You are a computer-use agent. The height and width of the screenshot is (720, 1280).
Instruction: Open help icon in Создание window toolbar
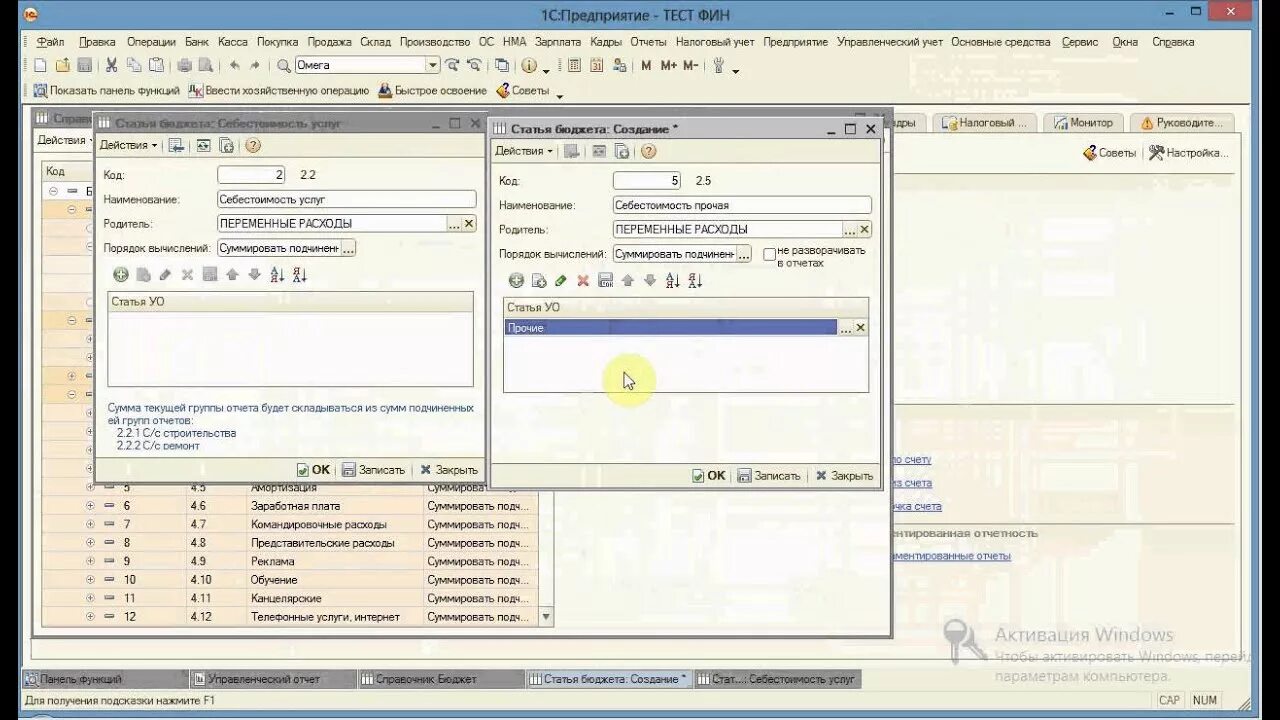coord(648,151)
